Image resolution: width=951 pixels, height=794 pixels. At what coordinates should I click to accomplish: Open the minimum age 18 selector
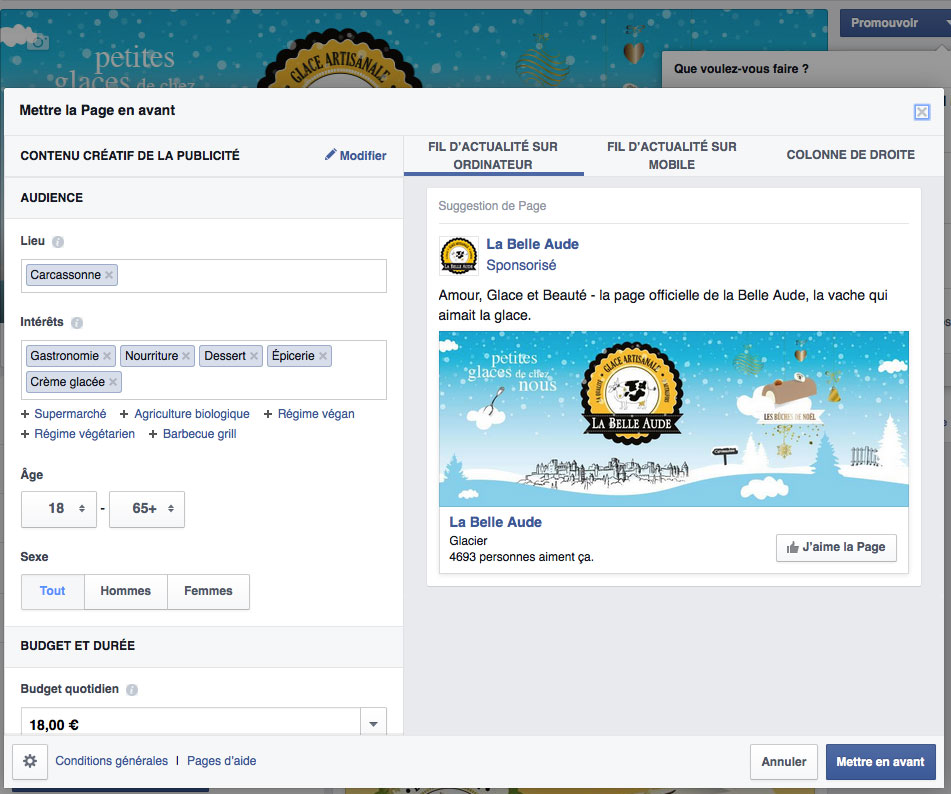59,509
